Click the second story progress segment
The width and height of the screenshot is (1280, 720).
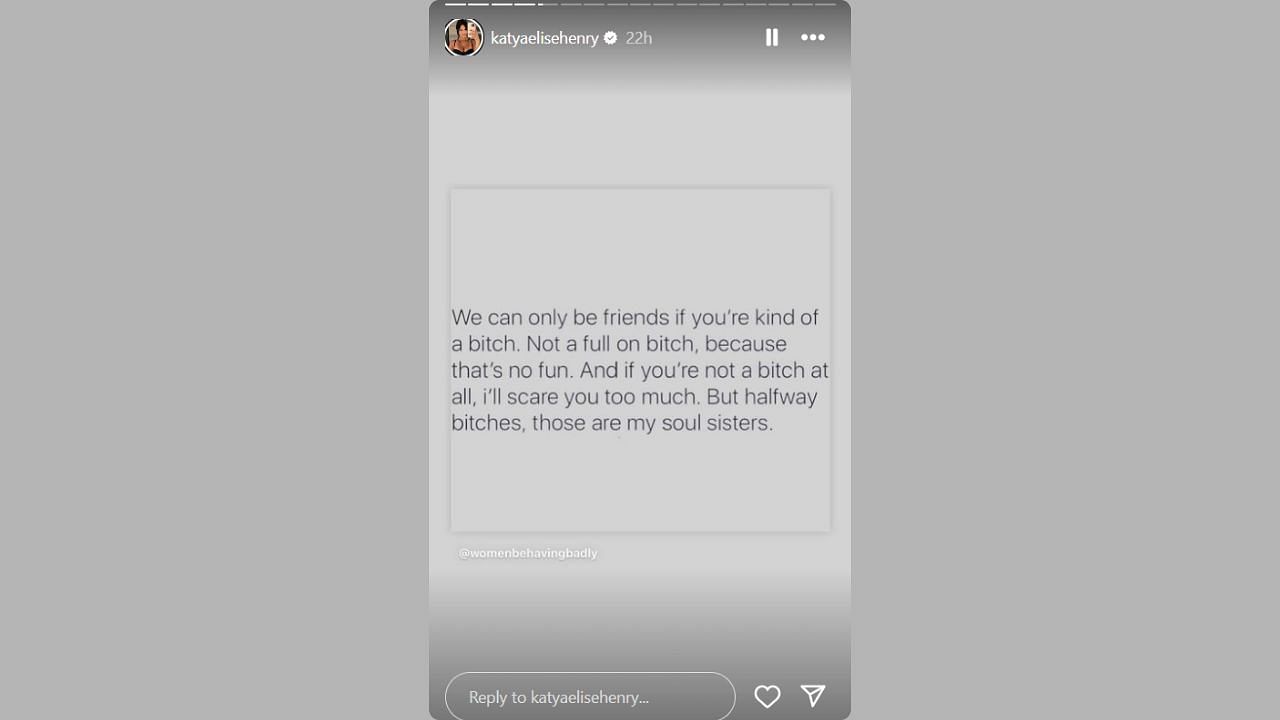tap(478, 4)
